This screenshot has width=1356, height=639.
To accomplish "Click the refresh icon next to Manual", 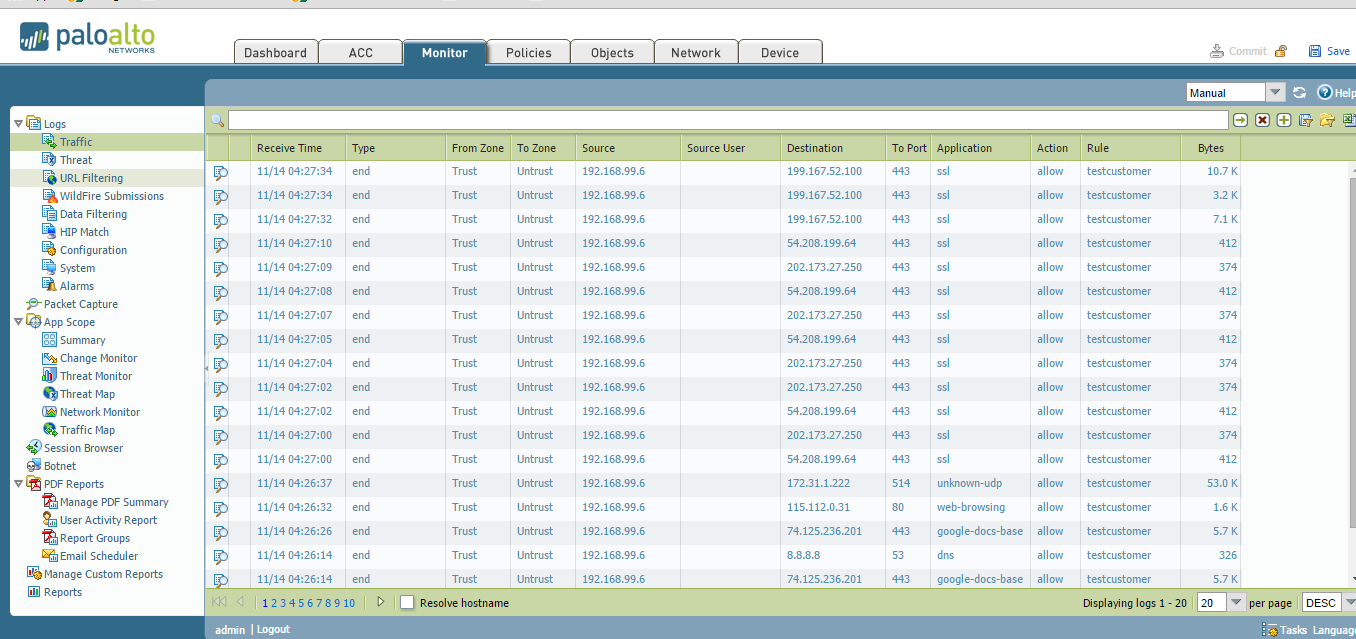I will coord(1299,93).
